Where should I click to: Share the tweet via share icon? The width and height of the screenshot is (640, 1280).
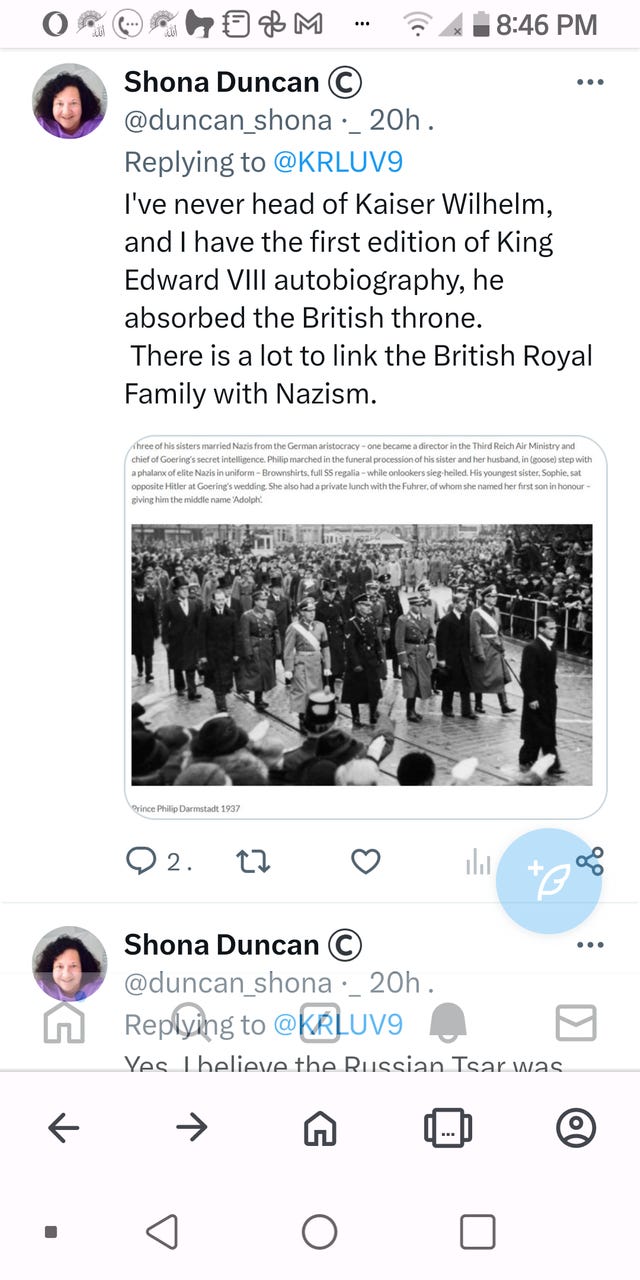[x=590, y=861]
